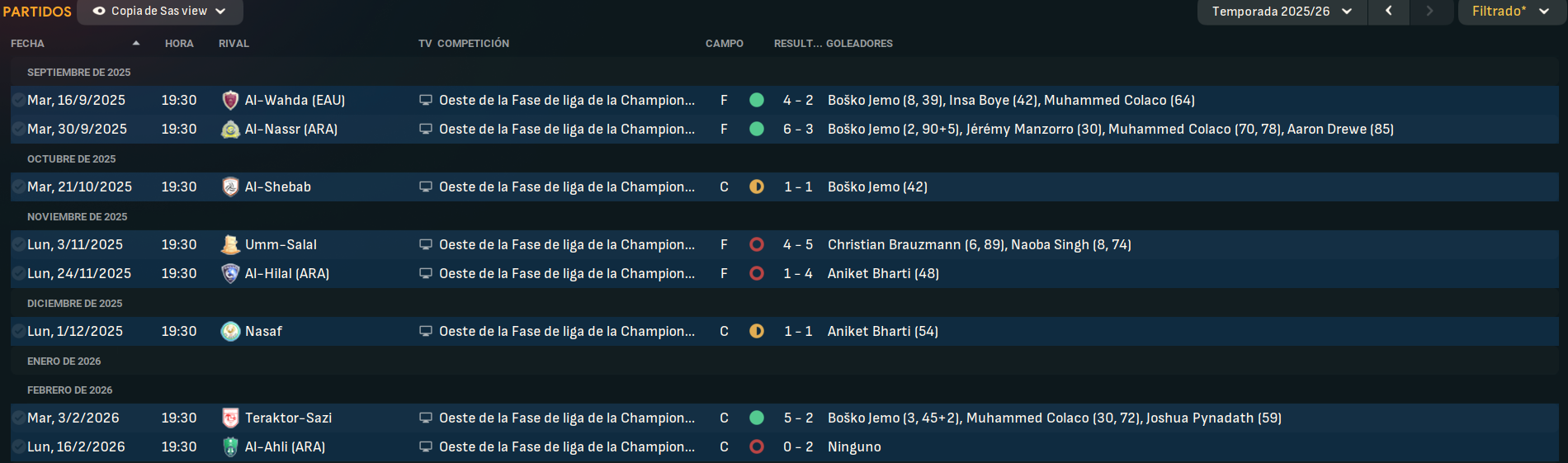Click the Al-Ahli green crest icon
1568x463 pixels.
(230, 447)
